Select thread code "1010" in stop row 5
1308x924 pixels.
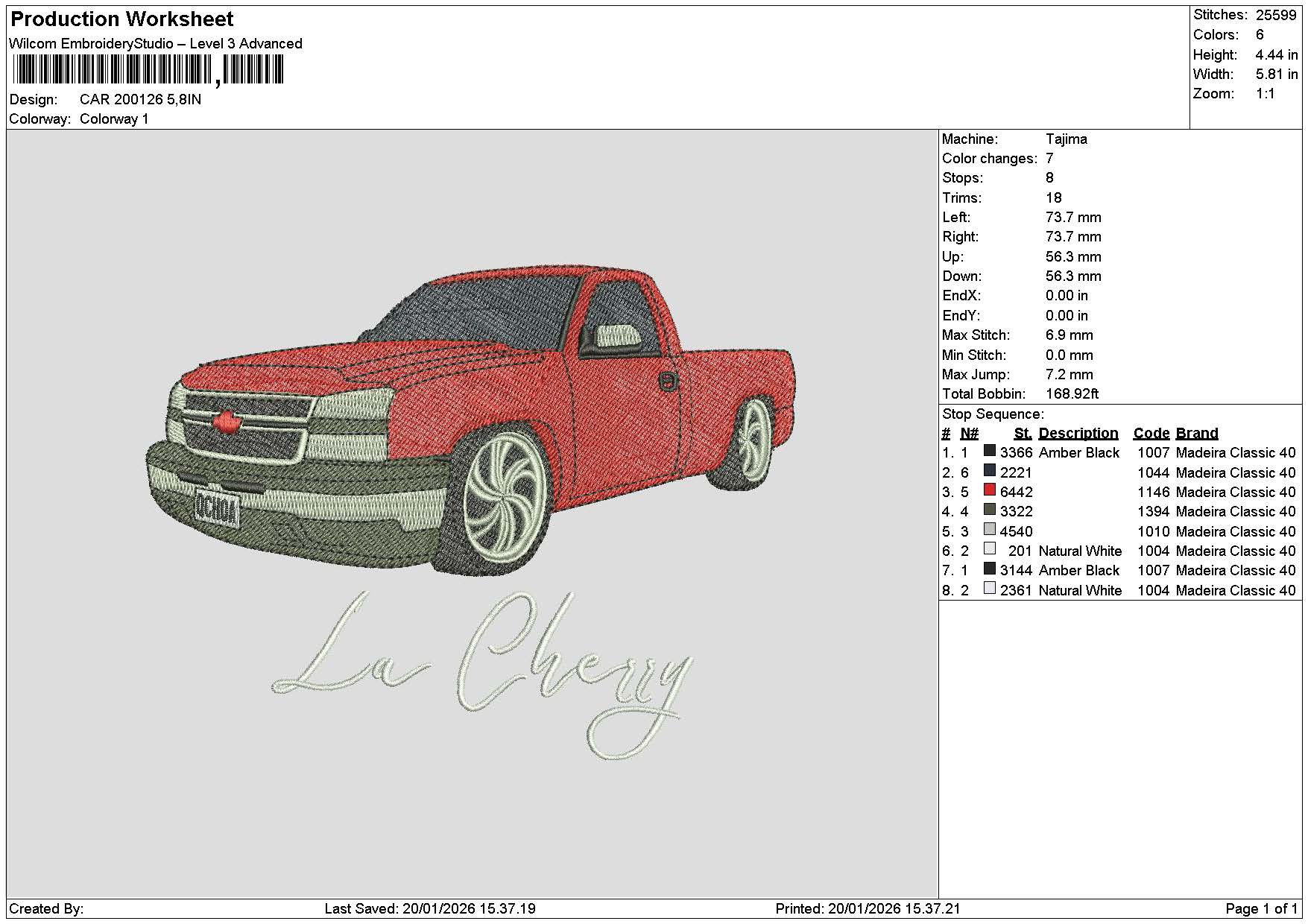1154,532
